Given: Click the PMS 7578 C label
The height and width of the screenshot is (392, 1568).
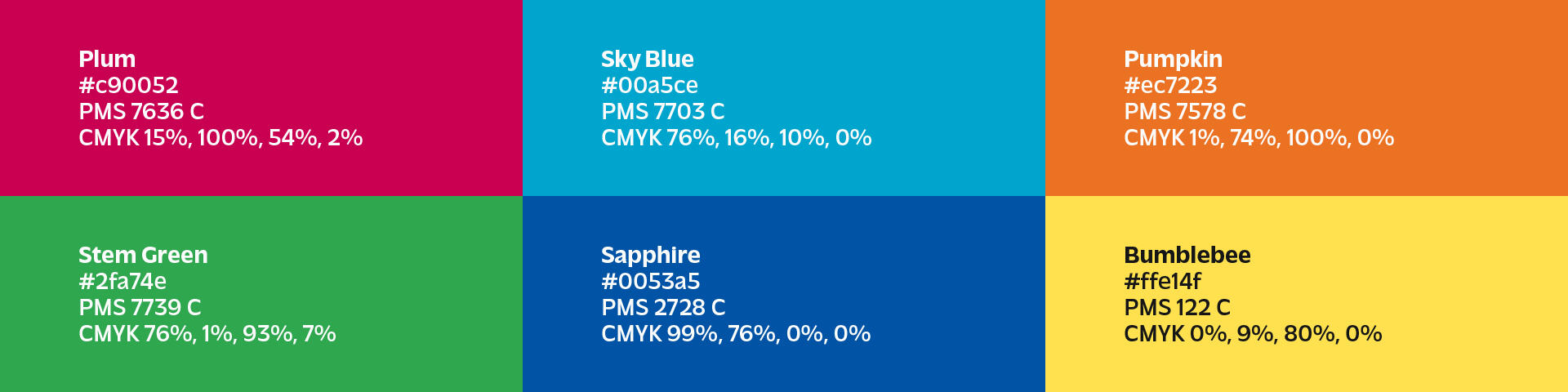Looking at the screenshot, I should (x=1185, y=111).
